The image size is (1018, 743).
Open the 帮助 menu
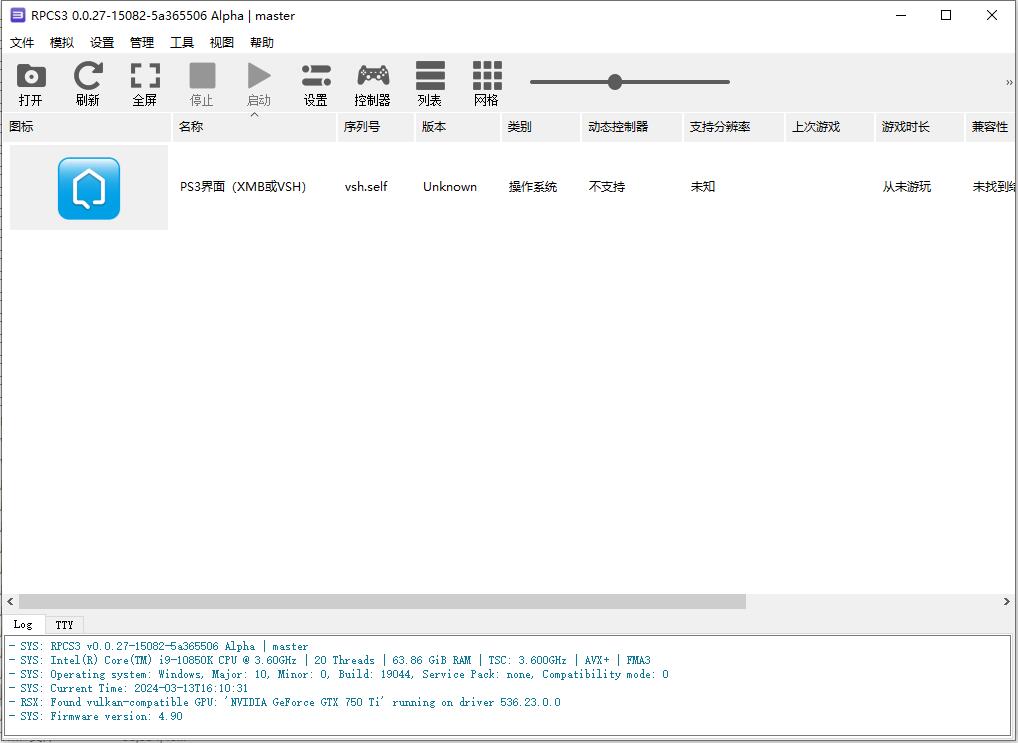262,43
